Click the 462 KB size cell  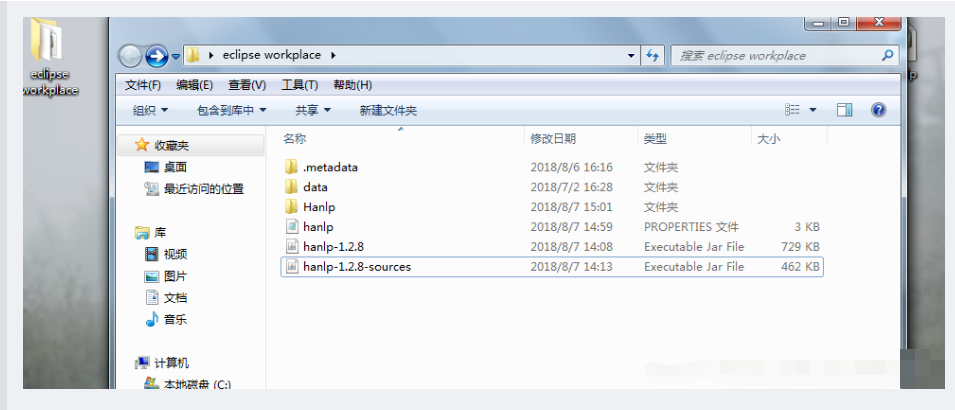coord(800,266)
